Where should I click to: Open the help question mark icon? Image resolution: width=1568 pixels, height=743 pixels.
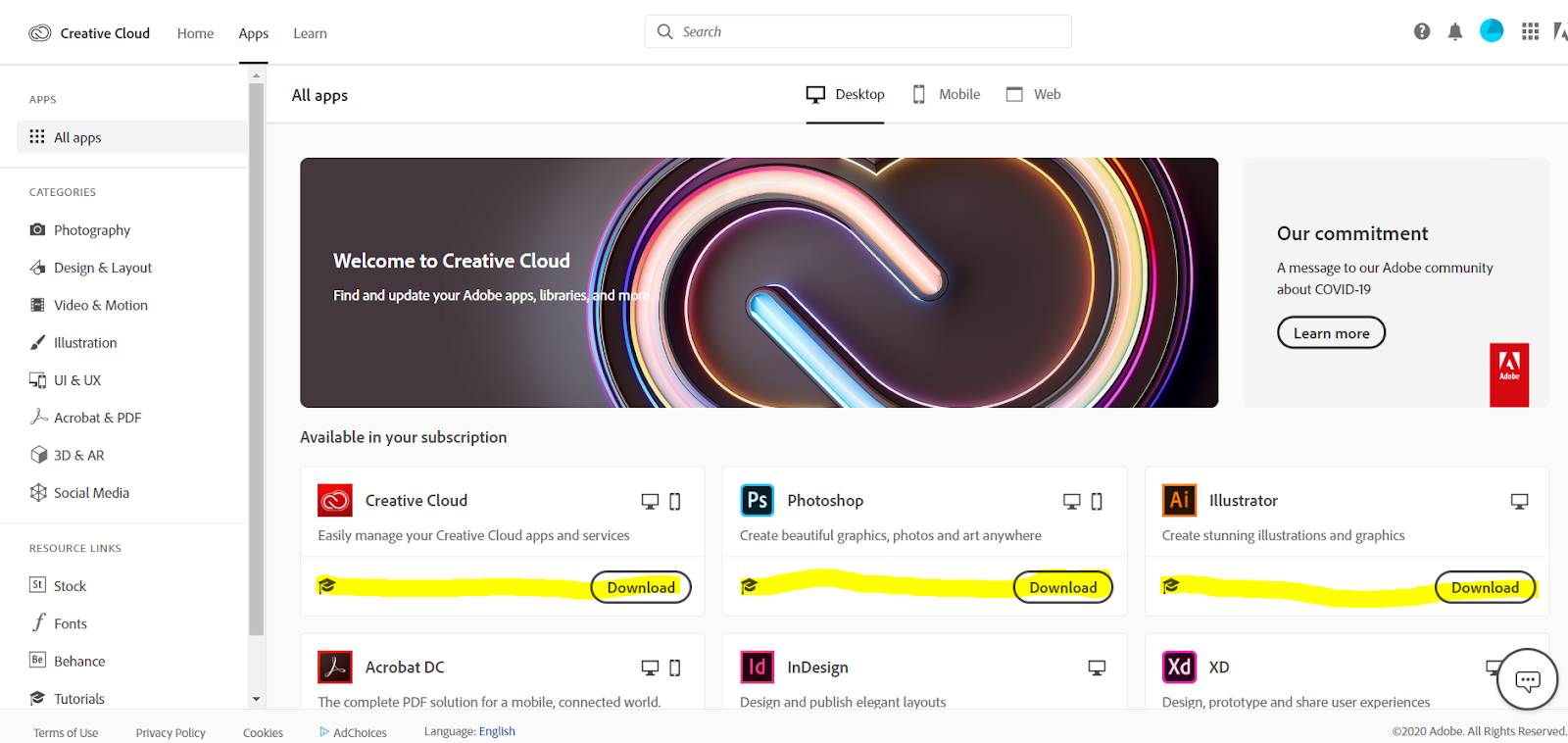[1422, 31]
